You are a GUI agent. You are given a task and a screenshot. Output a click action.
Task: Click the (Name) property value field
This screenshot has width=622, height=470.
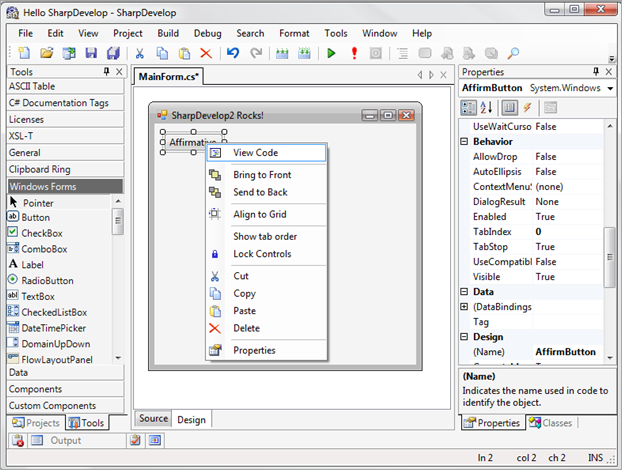point(568,352)
